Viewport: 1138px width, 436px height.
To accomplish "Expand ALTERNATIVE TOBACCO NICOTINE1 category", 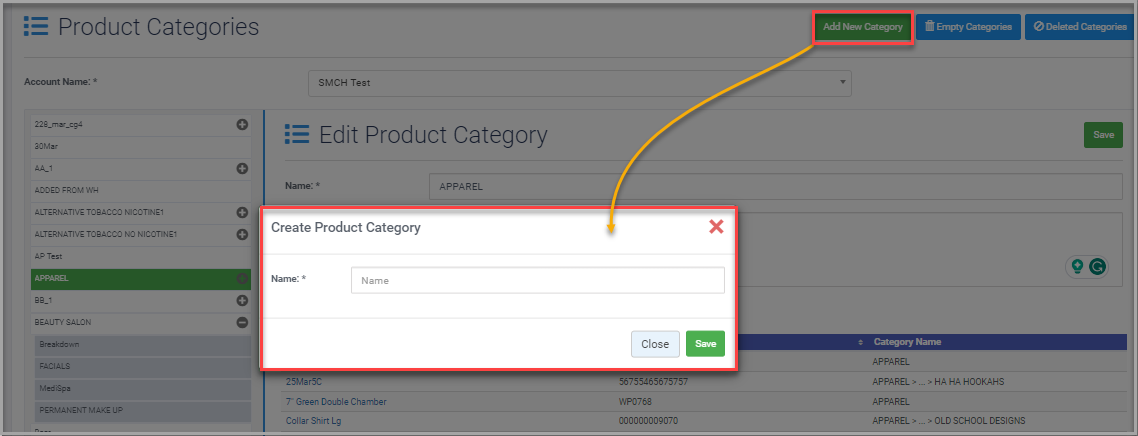I will click(x=242, y=212).
